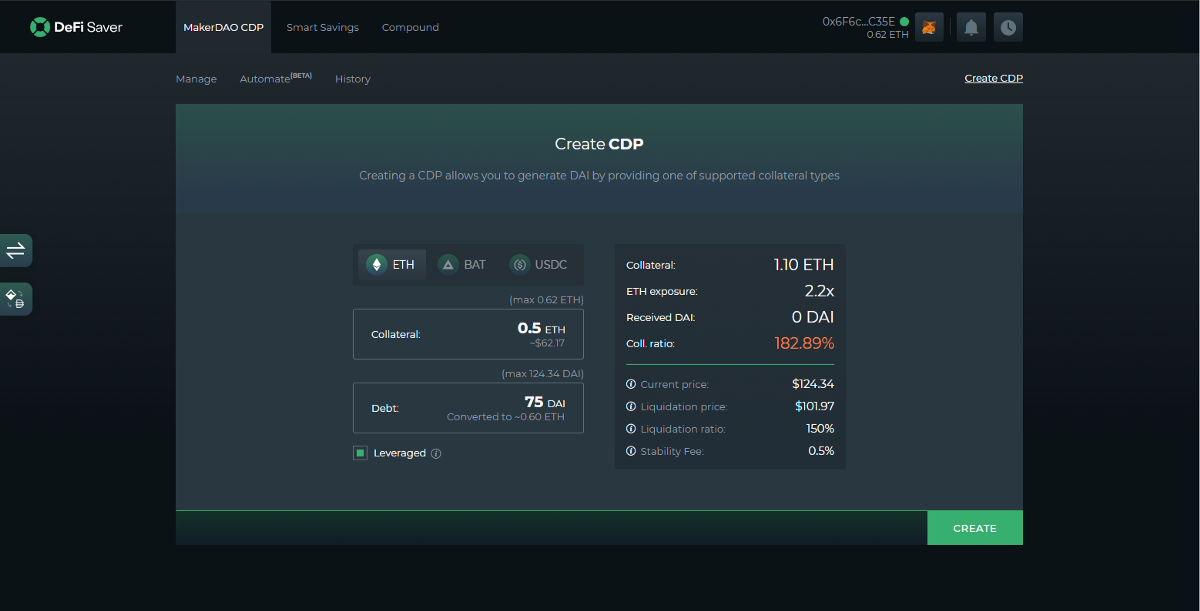1200x611 pixels.
Task: Click info icon next to Stability Fee
Action: pyautogui.click(x=631, y=452)
